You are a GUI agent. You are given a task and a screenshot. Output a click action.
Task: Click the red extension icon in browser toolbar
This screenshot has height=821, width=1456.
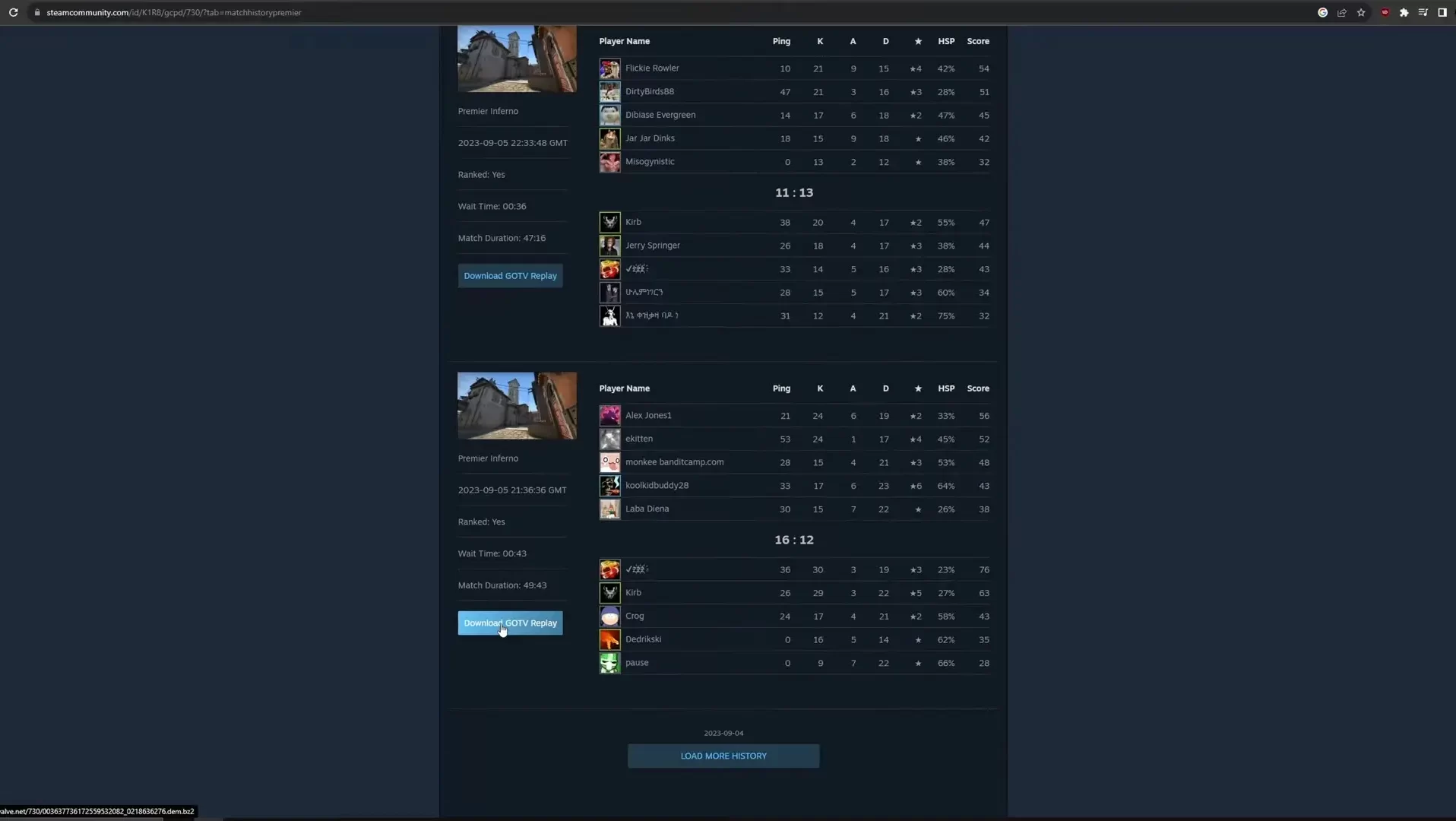pyautogui.click(x=1385, y=12)
